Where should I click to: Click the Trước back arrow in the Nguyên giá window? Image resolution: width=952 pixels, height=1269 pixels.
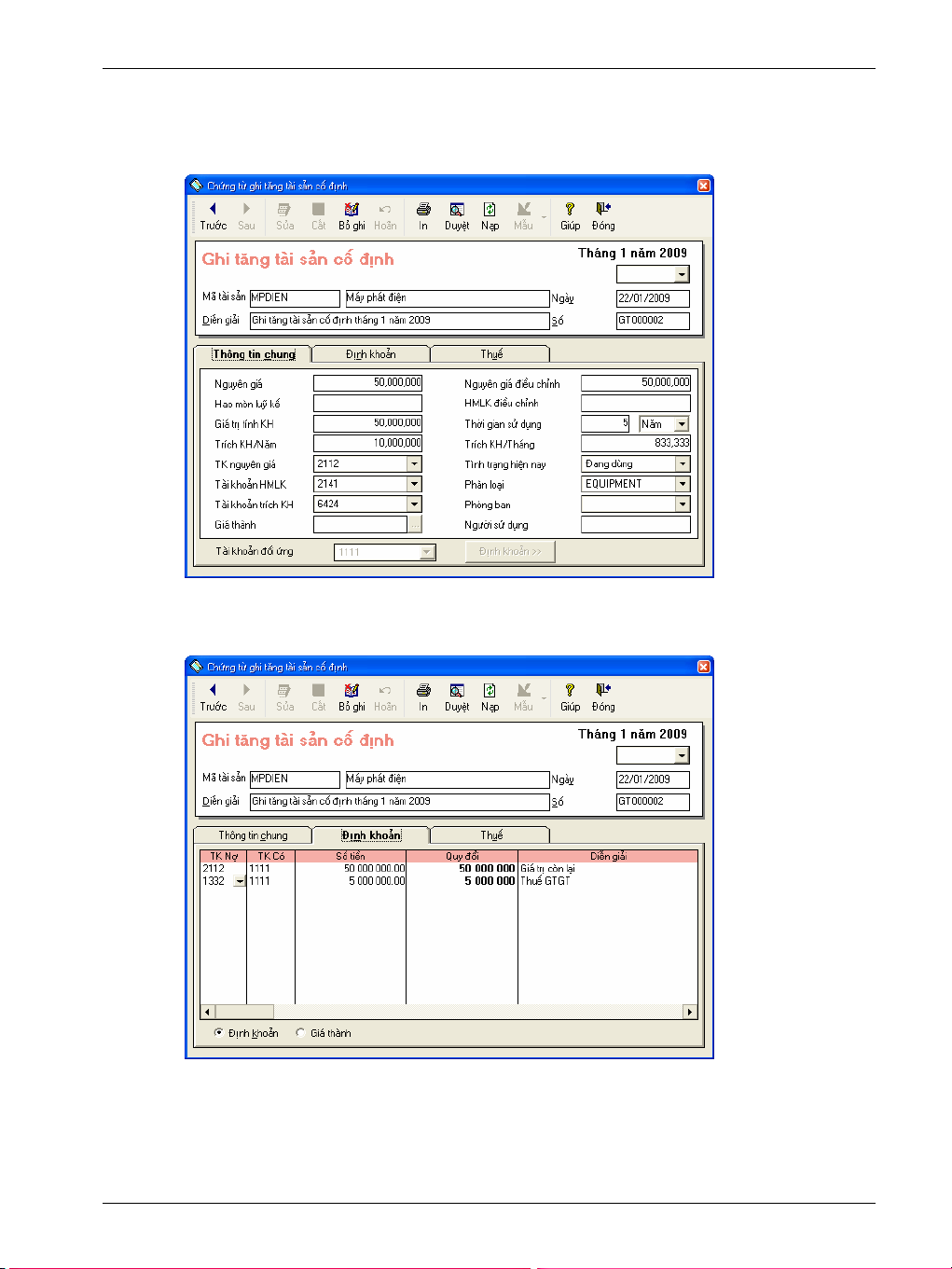pyautogui.click(x=213, y=210)
